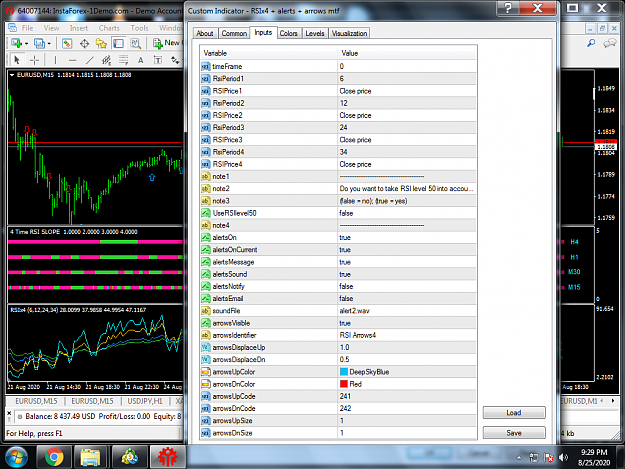Open the Visualization tab
This screenshot has width=625, height=469.
(x=349, y=33)
